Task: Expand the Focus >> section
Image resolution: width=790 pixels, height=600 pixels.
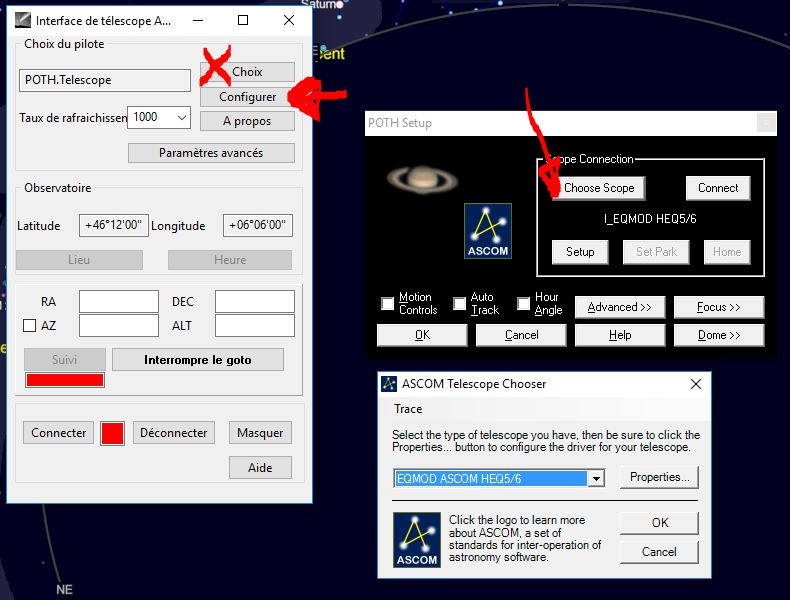Action: tap(718, 307)
